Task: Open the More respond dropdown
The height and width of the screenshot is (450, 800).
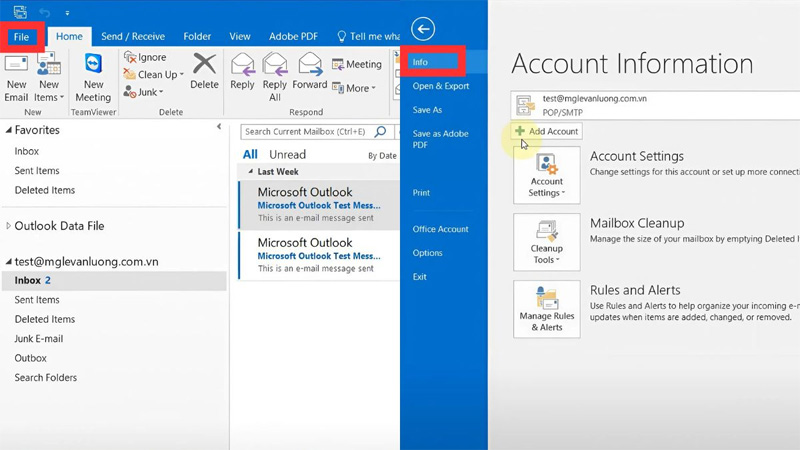Action: pyautogui.click(x=354, y=88)
